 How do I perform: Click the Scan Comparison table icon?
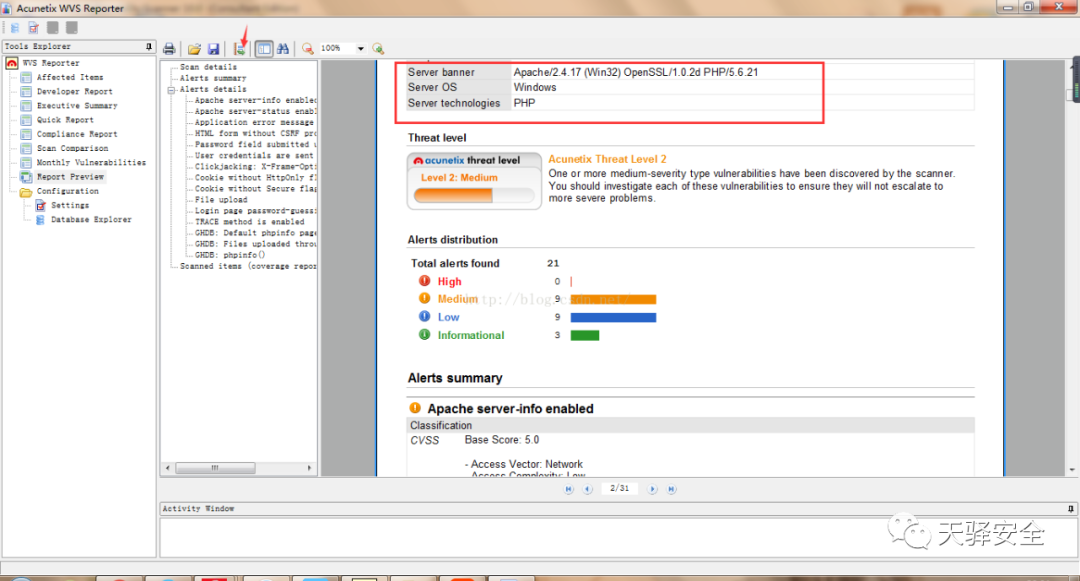pyautogui.click(x=26, y=149)
